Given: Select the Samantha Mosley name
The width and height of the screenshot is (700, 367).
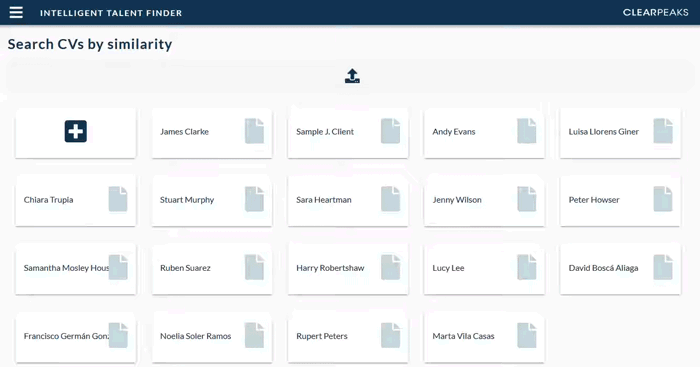Looking at the screenshot, I should (x=66, y=268).
